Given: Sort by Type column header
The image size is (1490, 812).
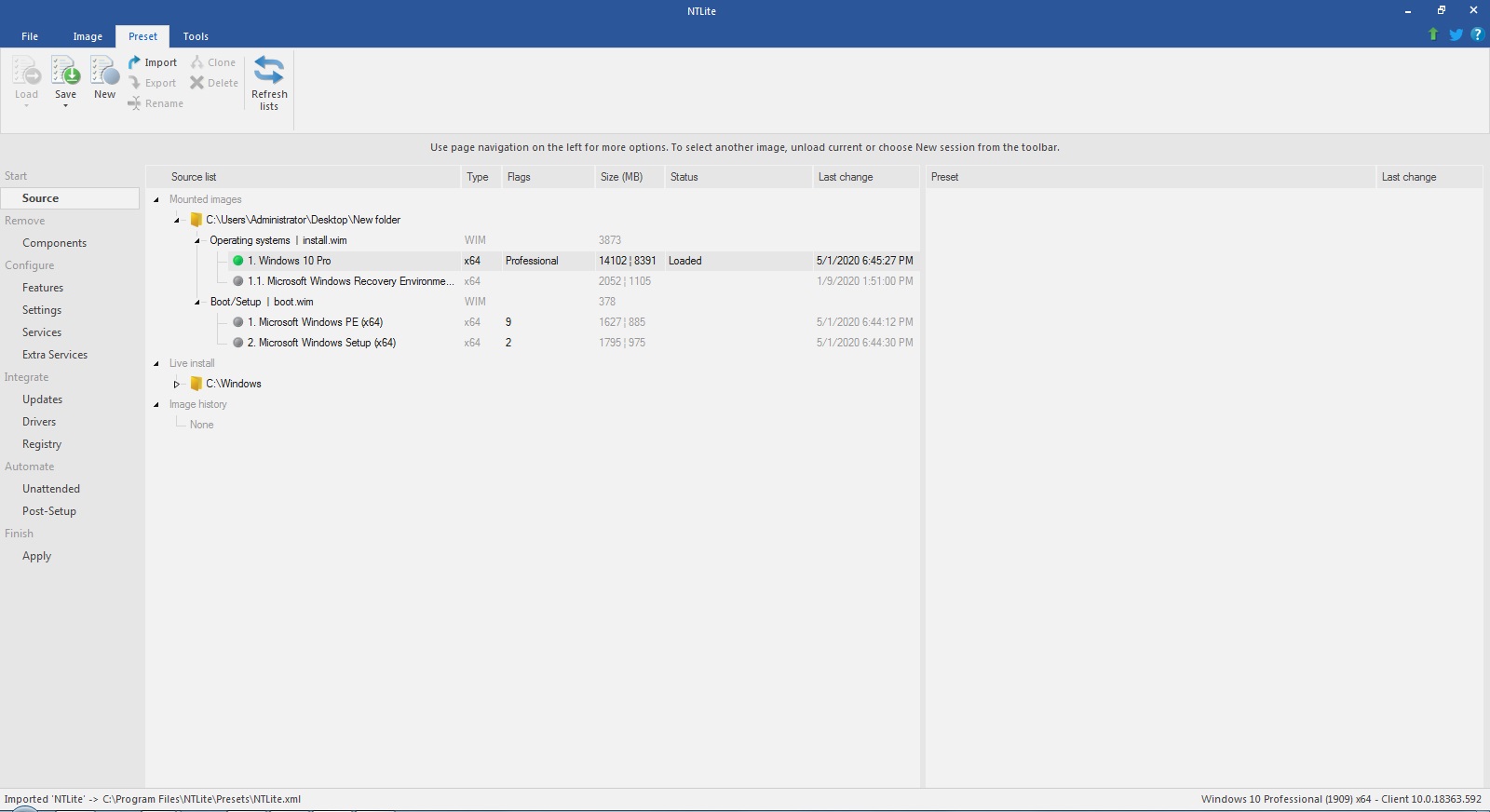Looking at the screenshot, I should click(x=481, y=177).
